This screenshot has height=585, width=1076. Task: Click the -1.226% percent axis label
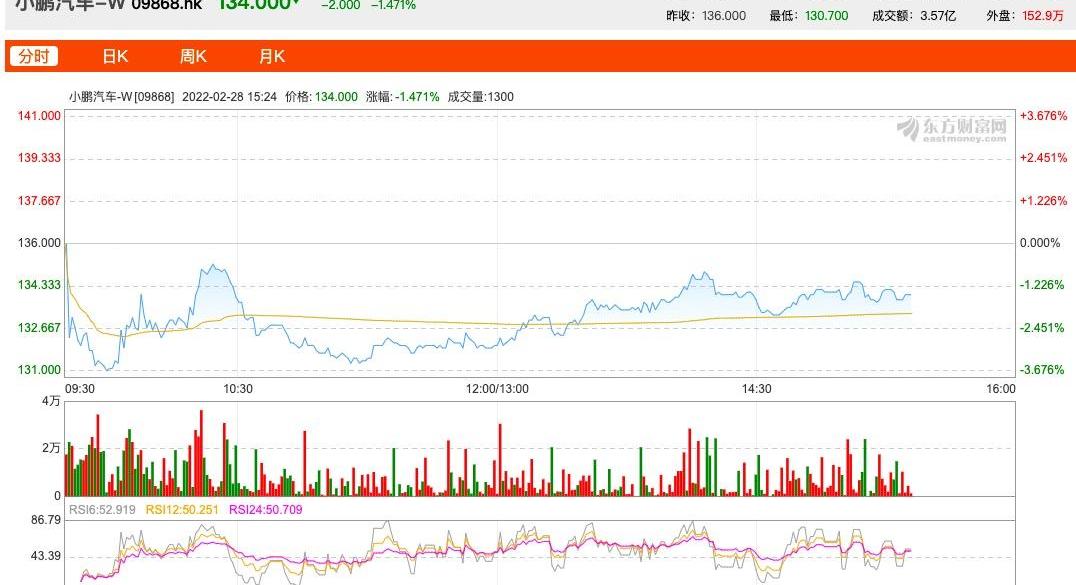coord(1042,285)
